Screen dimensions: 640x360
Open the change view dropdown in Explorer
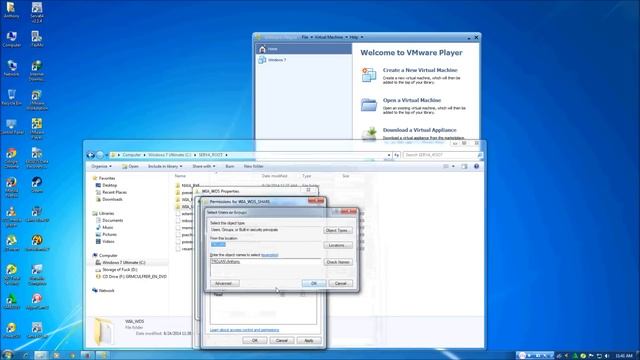pyautogui.click(x=453, y=167)
